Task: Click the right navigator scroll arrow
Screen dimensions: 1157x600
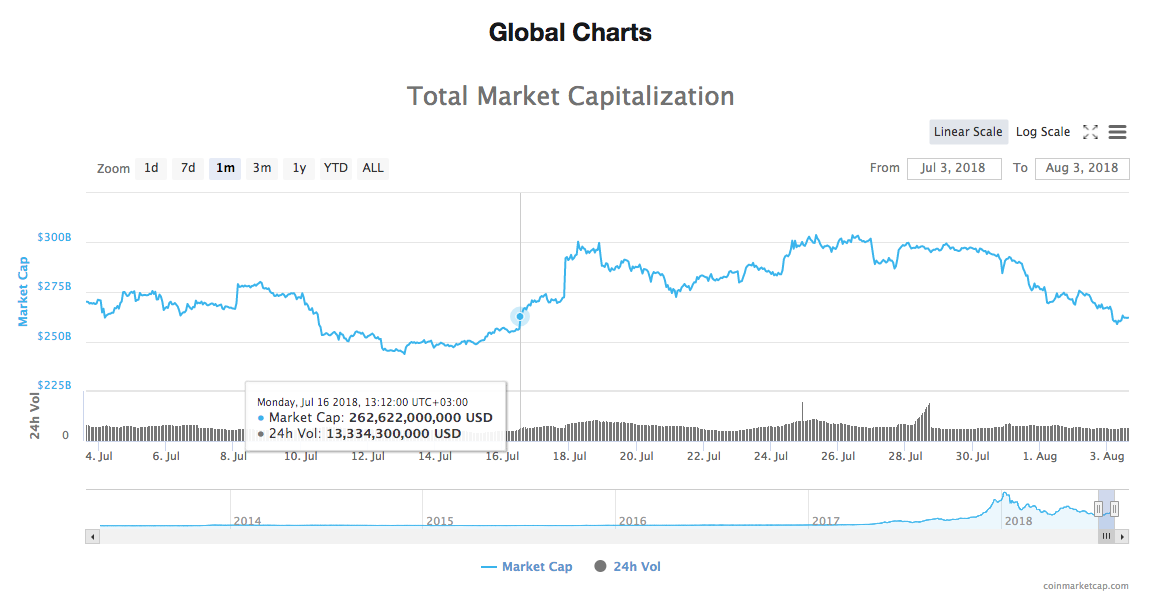Action: click(x=1122, y=536)
